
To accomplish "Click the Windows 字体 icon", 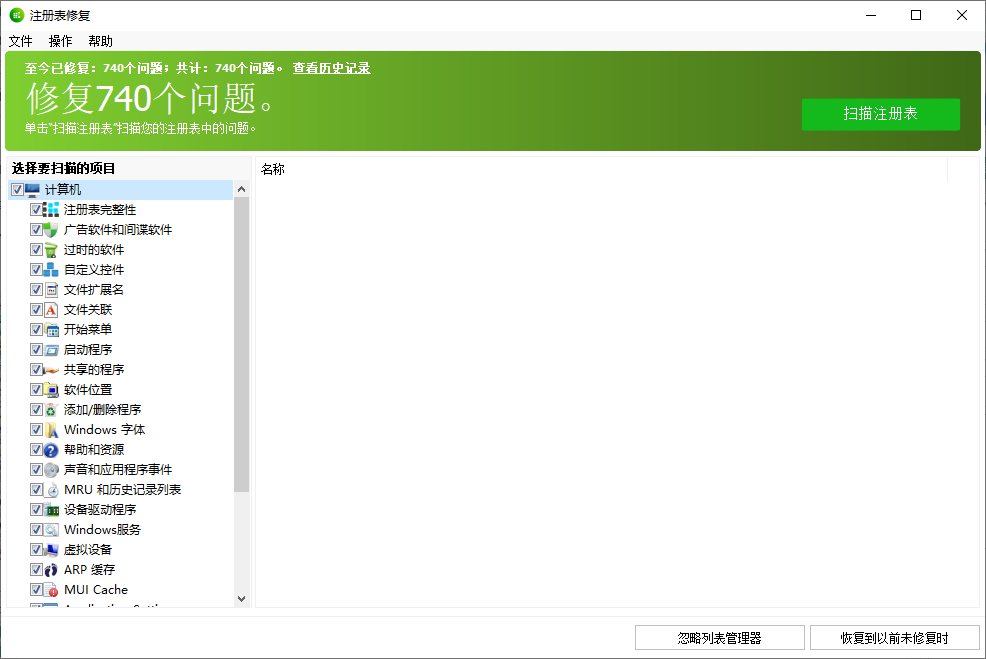I will click(50, 429).
